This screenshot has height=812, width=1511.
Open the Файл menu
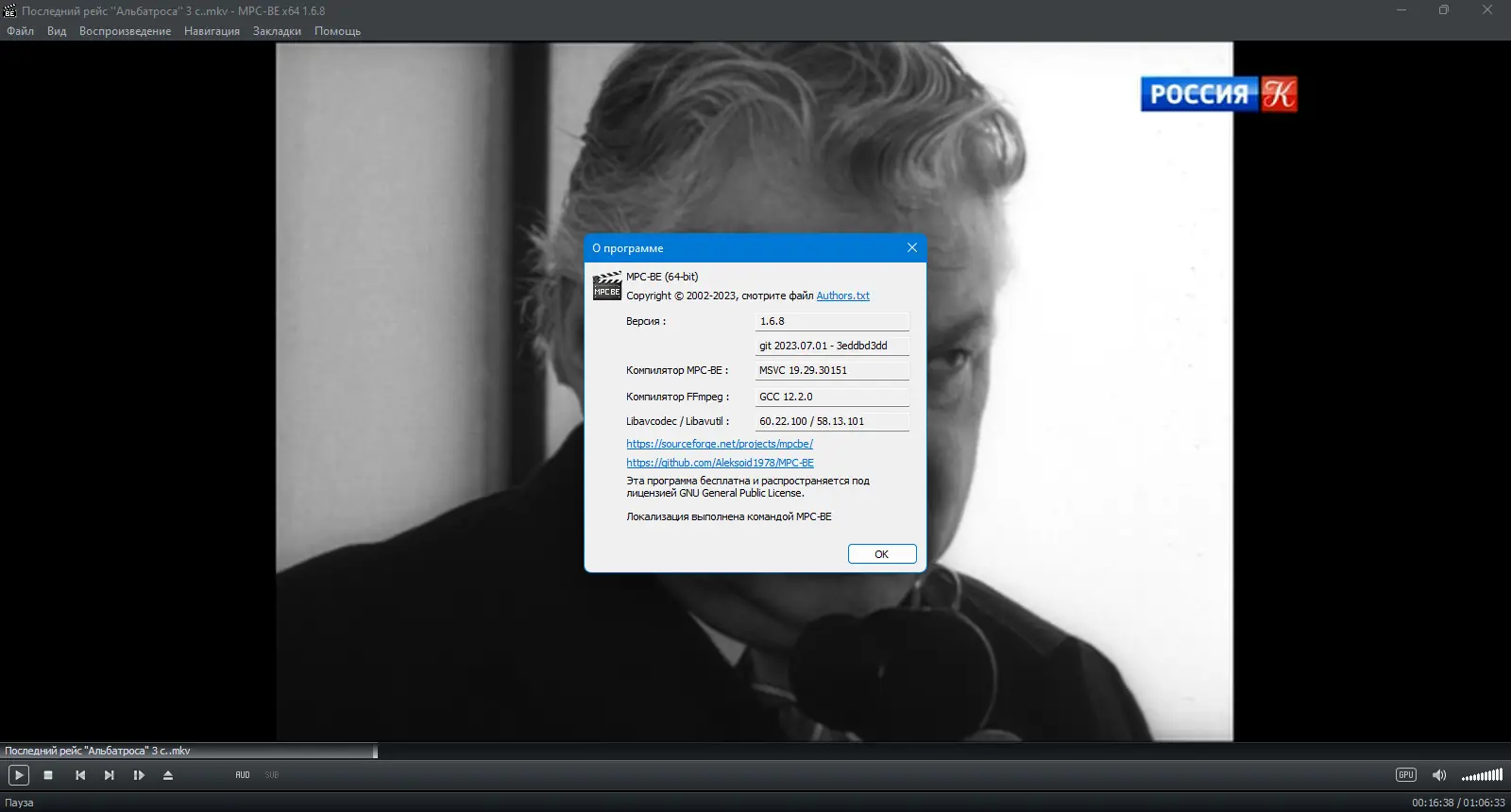point(20,31)
